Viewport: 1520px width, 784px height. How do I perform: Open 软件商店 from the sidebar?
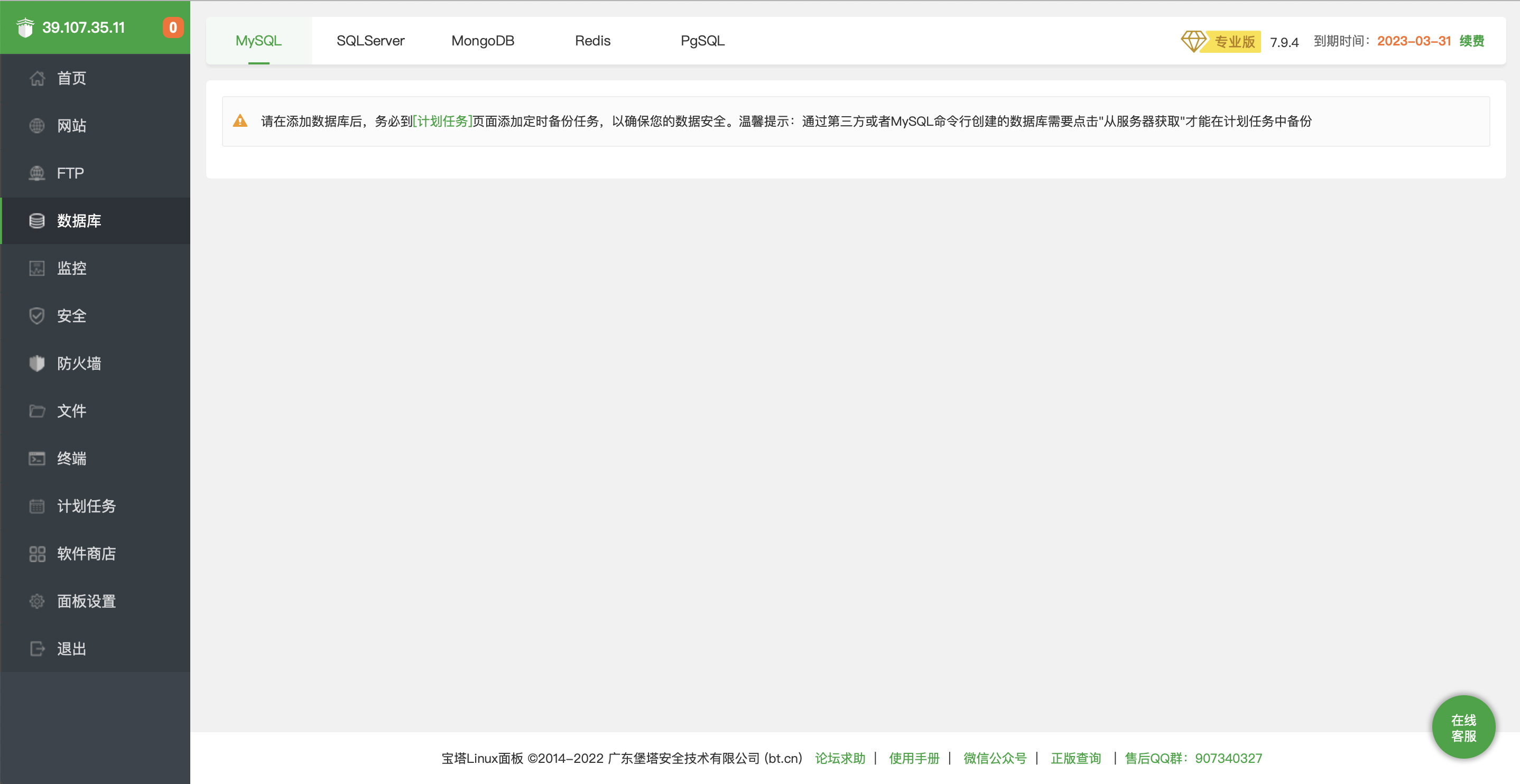pyautogui.click(x=86, y=553)
